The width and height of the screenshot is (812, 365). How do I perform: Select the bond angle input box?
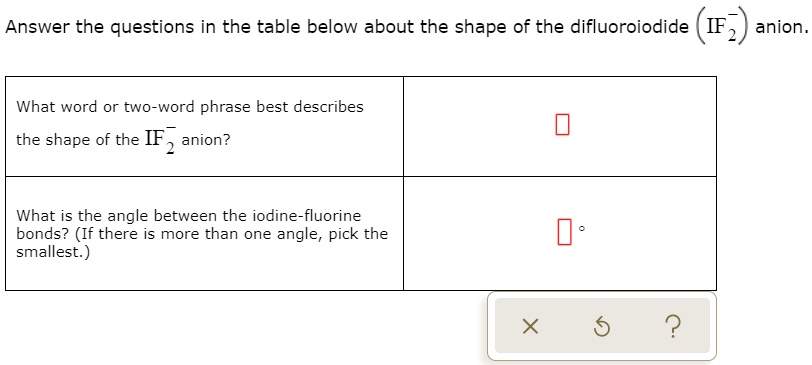564,232
